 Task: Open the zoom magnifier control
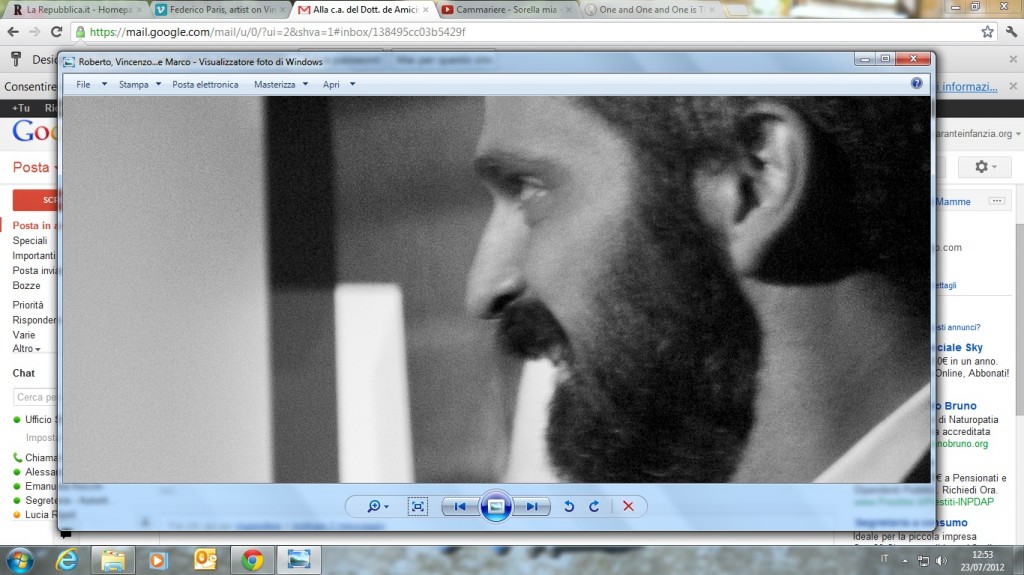(377, 507)
